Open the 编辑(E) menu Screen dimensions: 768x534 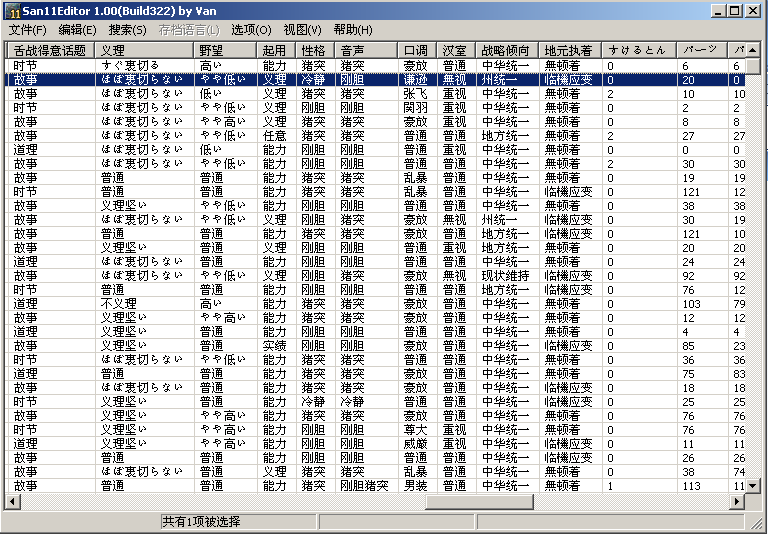click(78, 30)
